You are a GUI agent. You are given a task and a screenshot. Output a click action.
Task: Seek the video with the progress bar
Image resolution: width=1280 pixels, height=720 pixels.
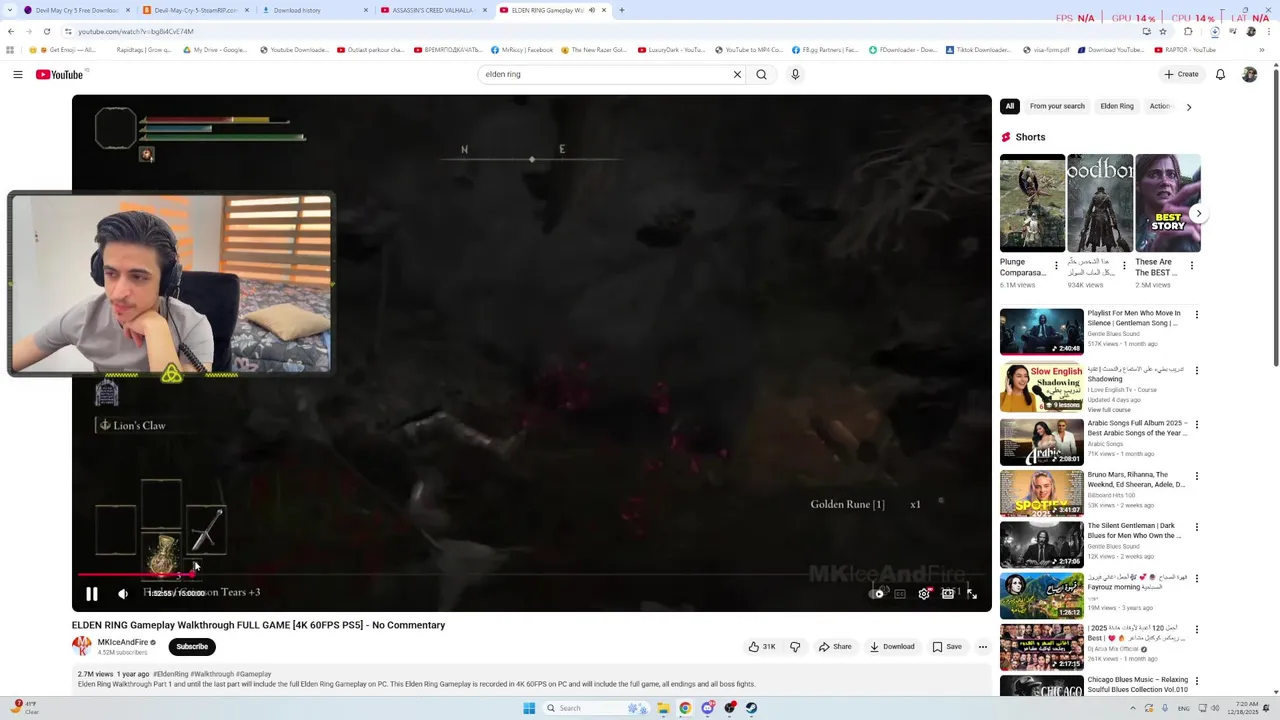[531, 575]
